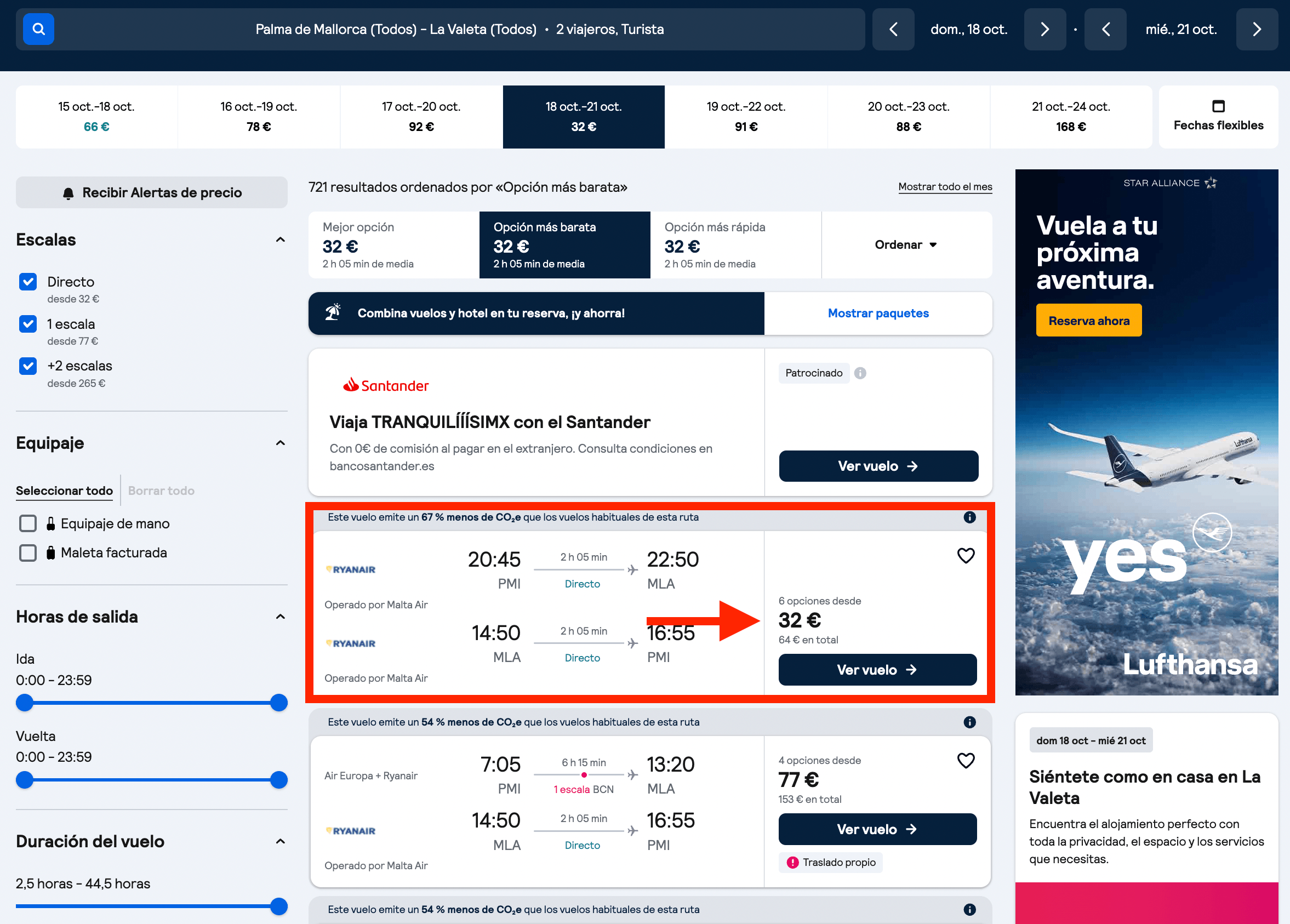Click Ida departure slider right handle
1290x924 pixels.
pyautogui.click(x=279, y=703)
